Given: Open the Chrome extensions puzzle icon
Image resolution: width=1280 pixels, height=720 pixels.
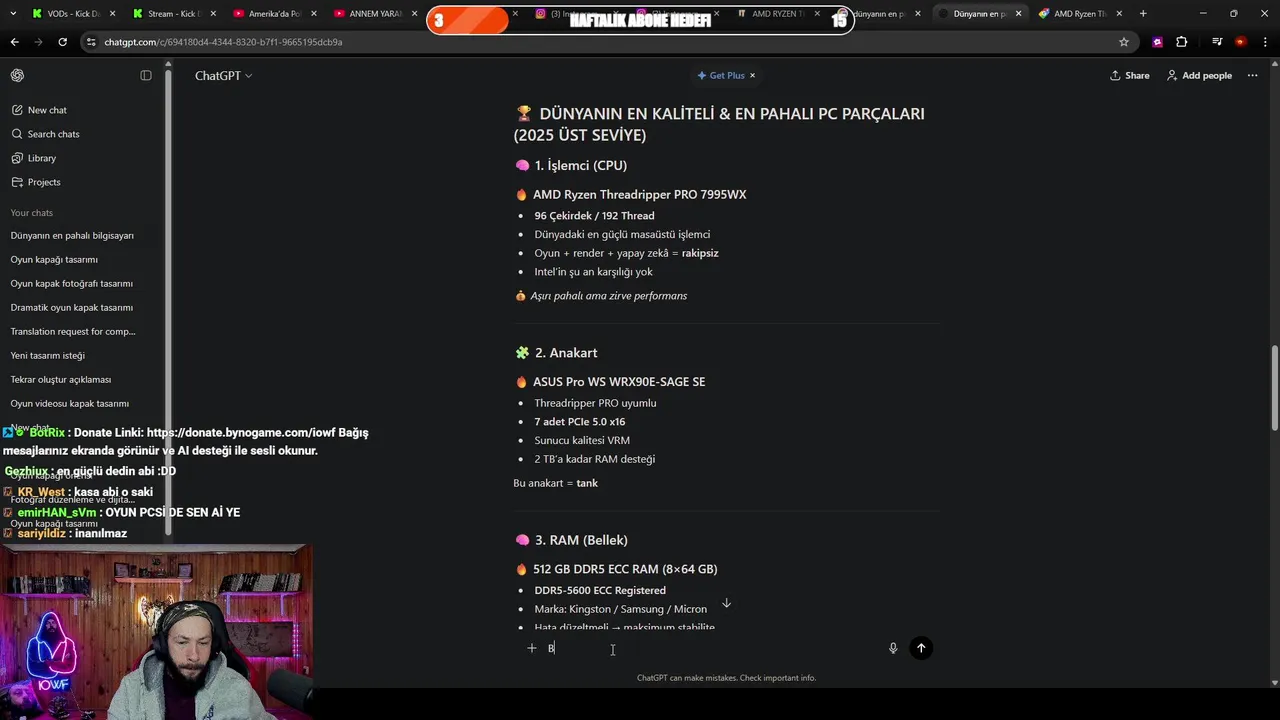Looking at the screenshot, I should [1181, 42].
